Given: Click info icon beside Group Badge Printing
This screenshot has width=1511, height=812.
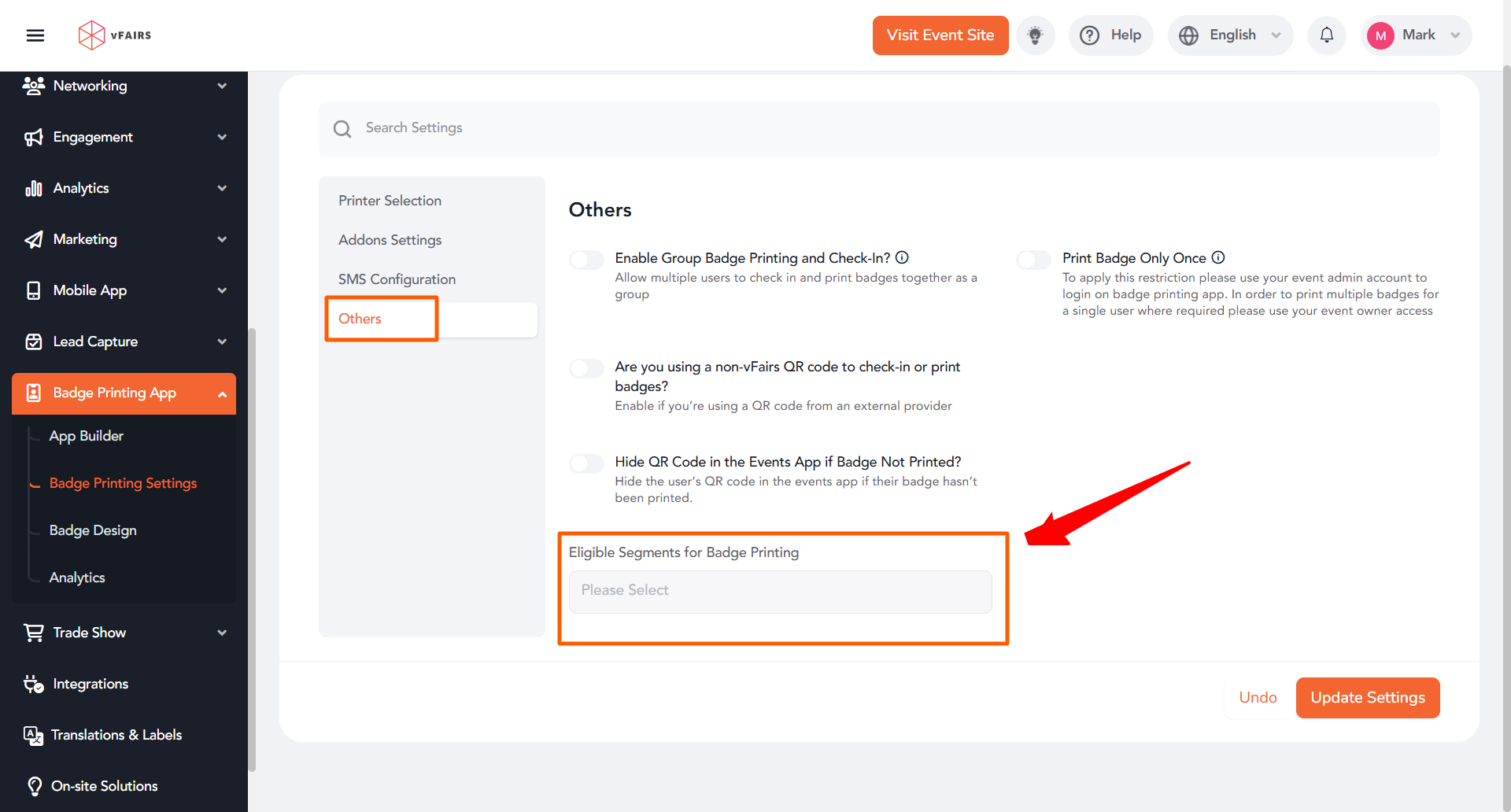Looking at the screenshot, I should click(x=903, y=257).
